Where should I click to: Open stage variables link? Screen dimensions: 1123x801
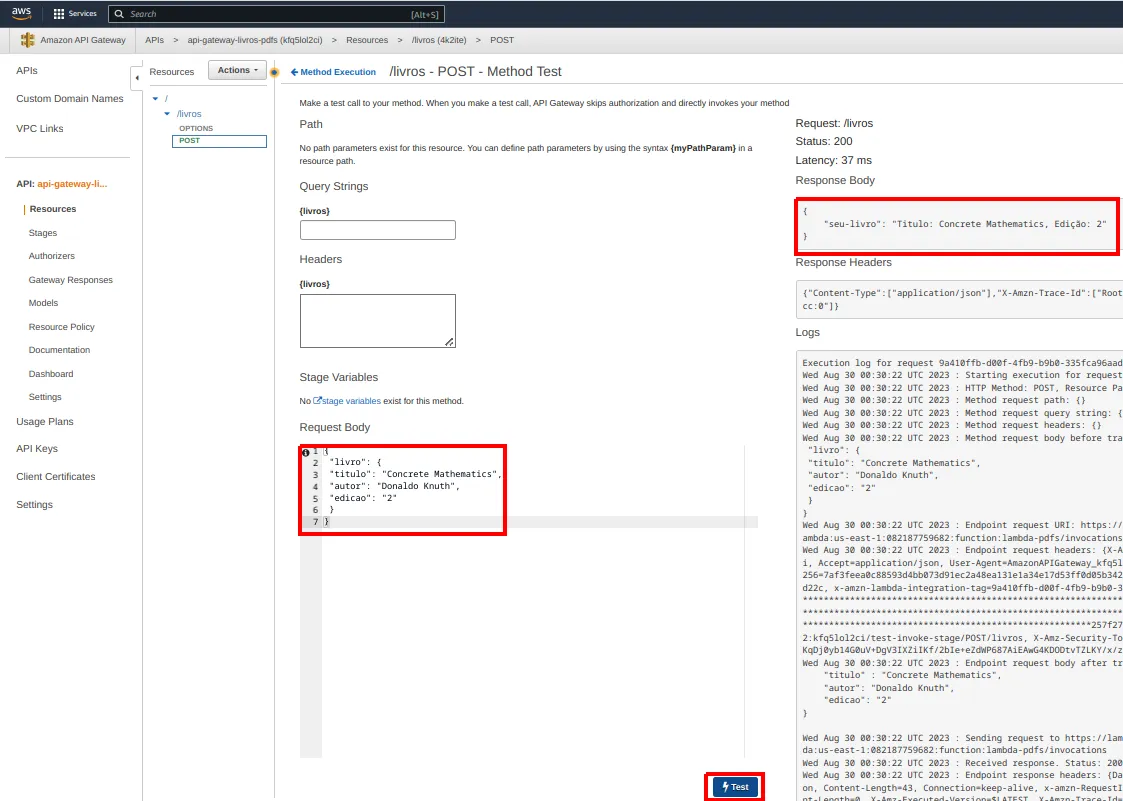(347, 401)
